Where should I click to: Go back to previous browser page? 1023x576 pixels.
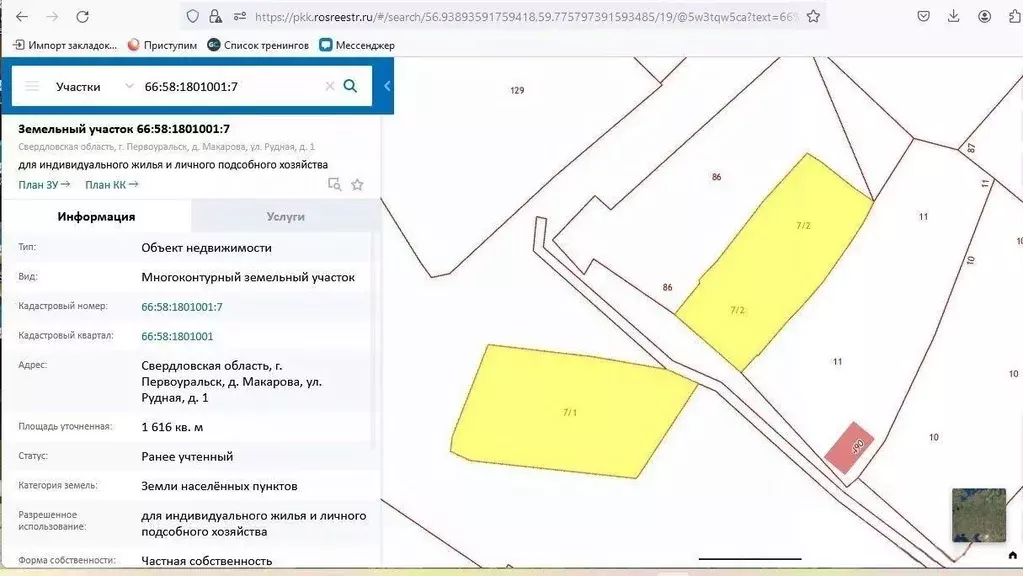coord(22,17)
